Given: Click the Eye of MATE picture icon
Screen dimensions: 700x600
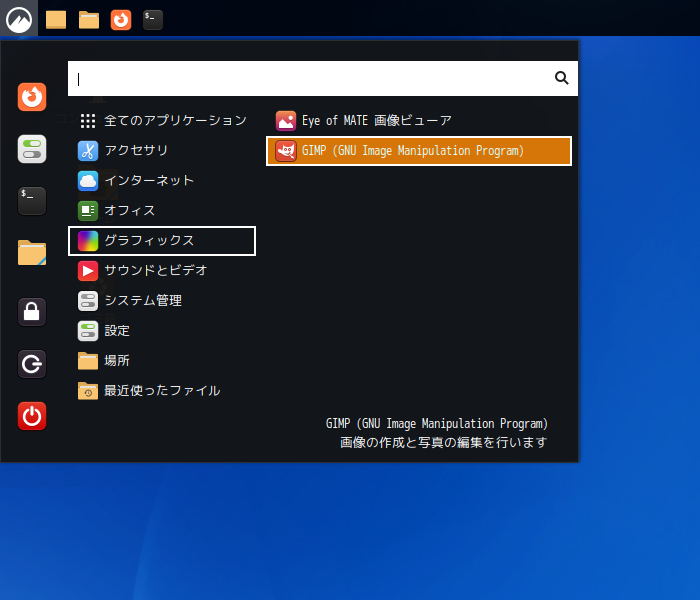Looking at the screenshot, I should [x=286, y=121].
